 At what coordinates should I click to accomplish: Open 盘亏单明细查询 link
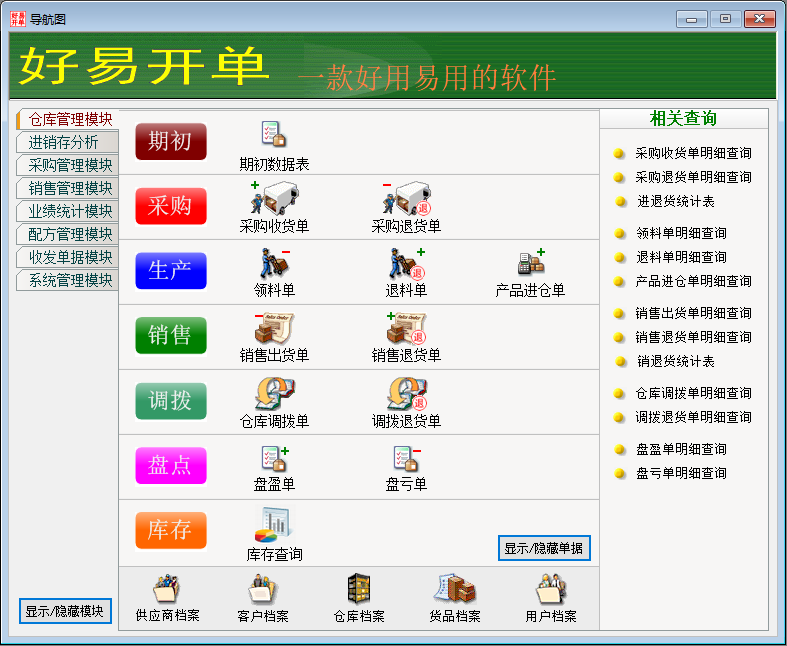(x=681, y=473)
